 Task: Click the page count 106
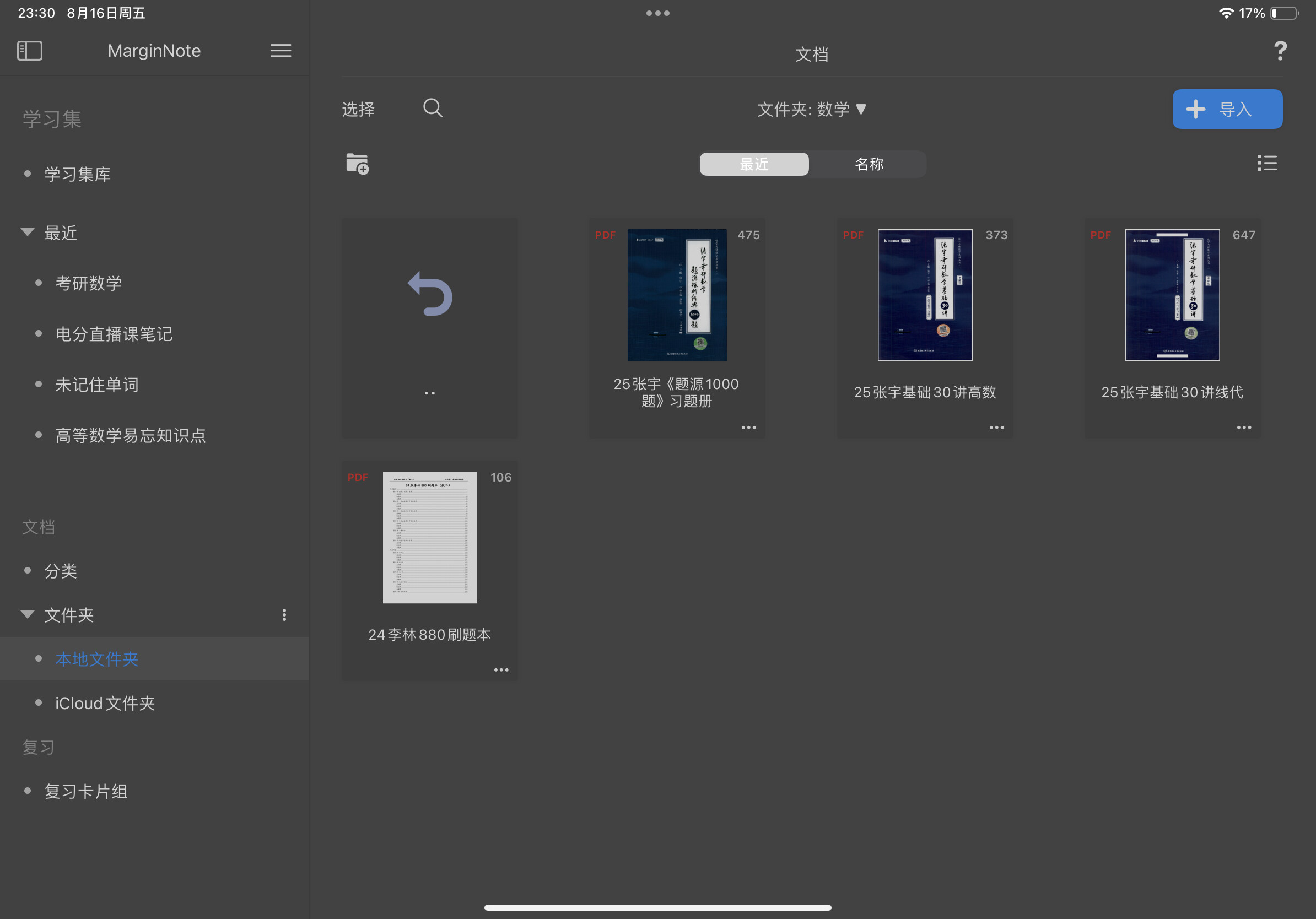(501, 477)
